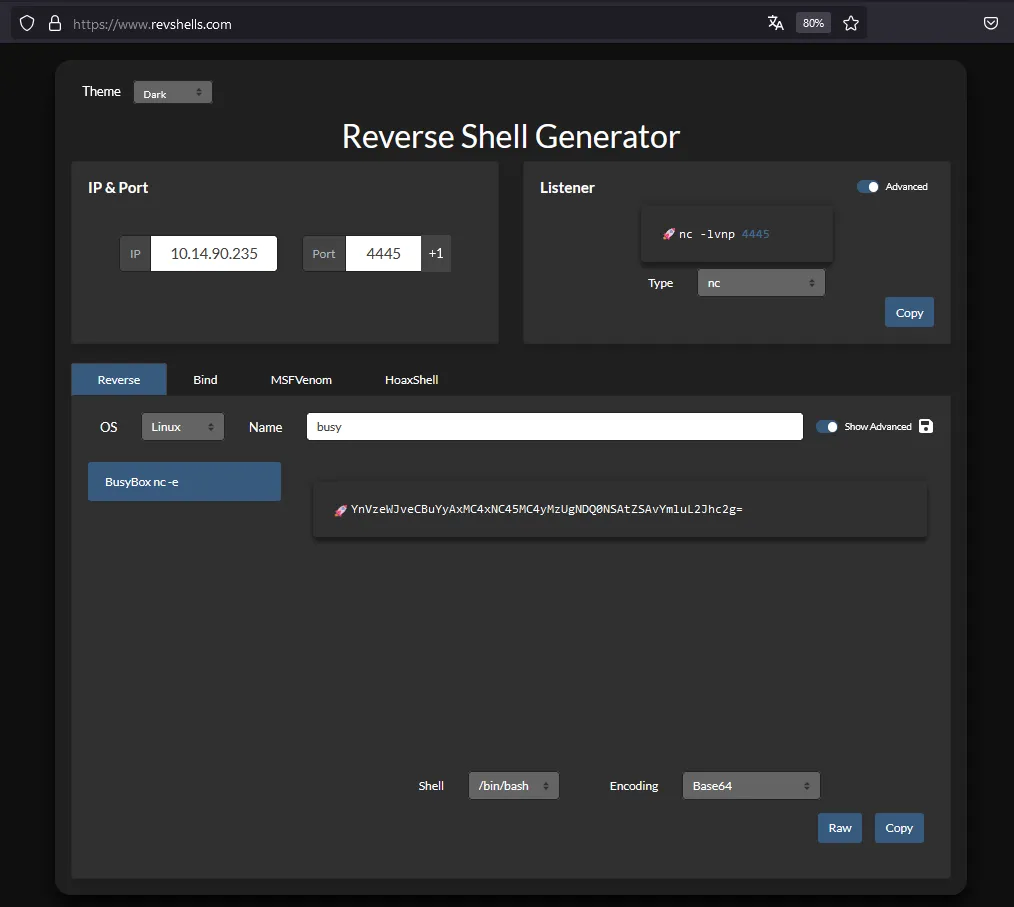Click the Reverse Shell Generator heading
This screenshot has width=1014, height=907.
(x=511, y=136)
